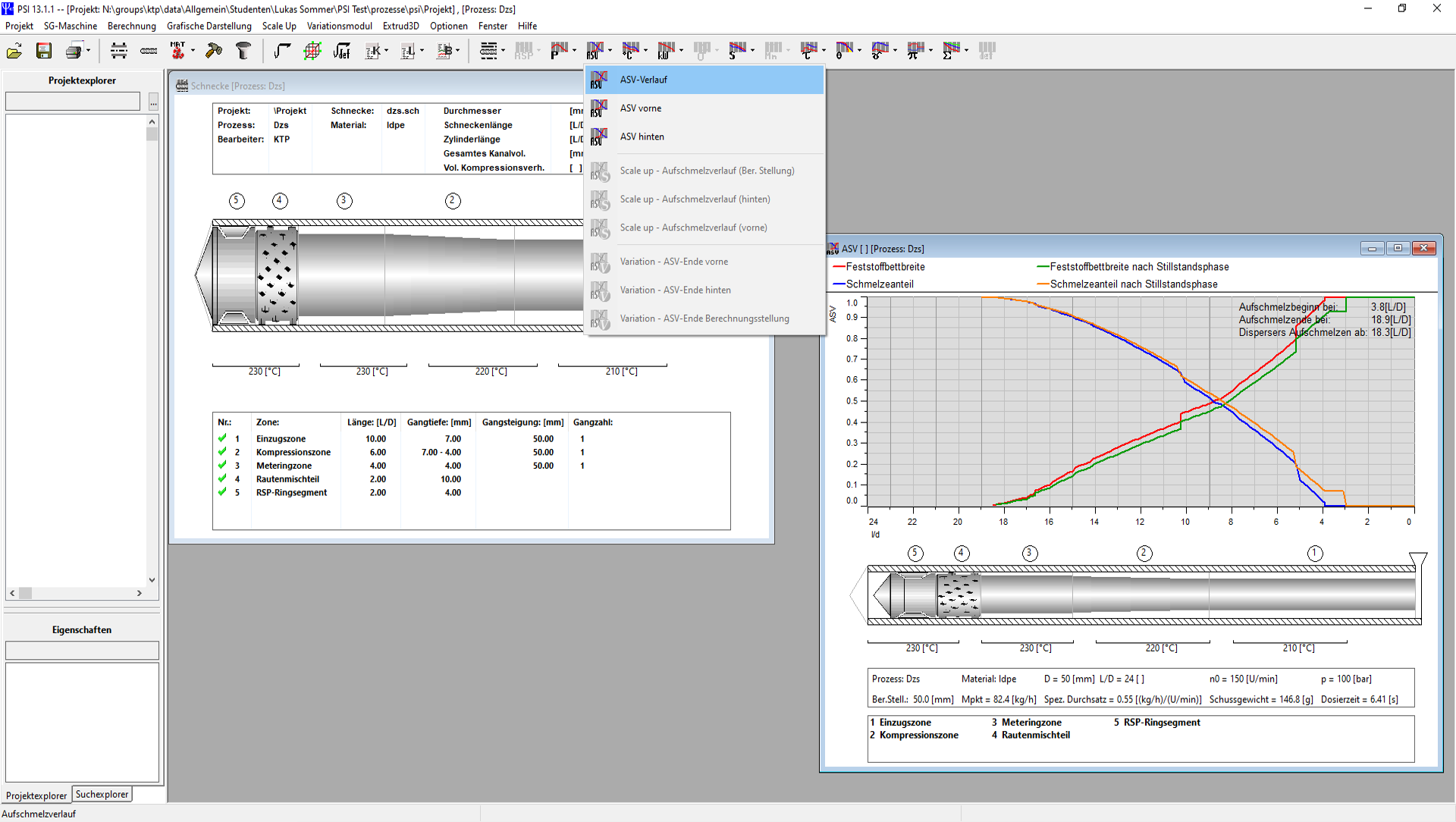Click the S curve toolbar icon
1456x822 pixels.
coord(737,51)
